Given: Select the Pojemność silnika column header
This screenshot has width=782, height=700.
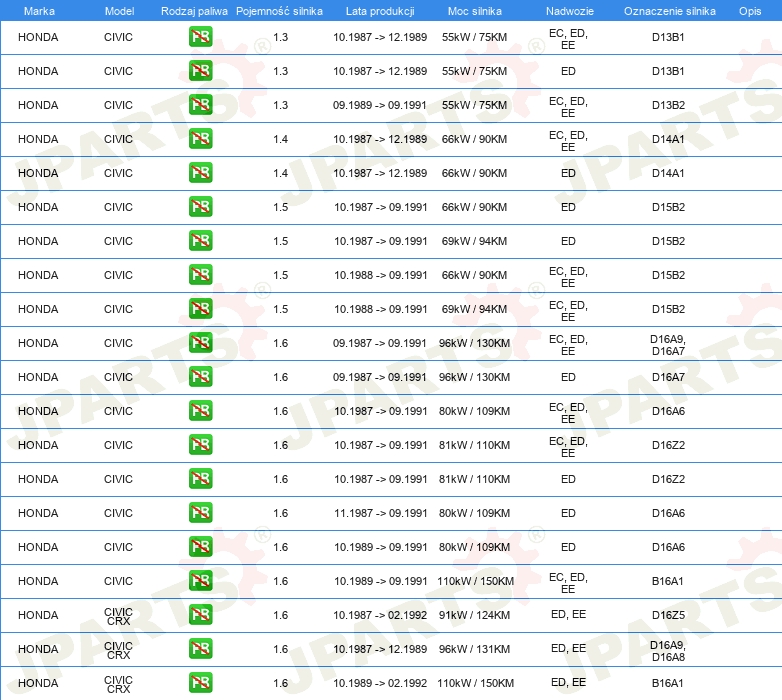Looking at the screenshot, I should click(279, 11).
